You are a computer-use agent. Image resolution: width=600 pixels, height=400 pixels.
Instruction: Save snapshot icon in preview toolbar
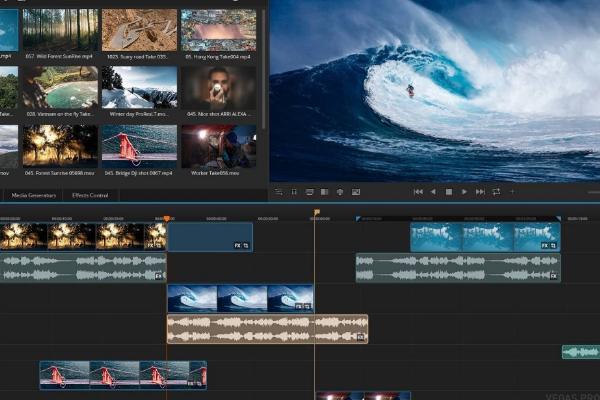tap(356, 192)
